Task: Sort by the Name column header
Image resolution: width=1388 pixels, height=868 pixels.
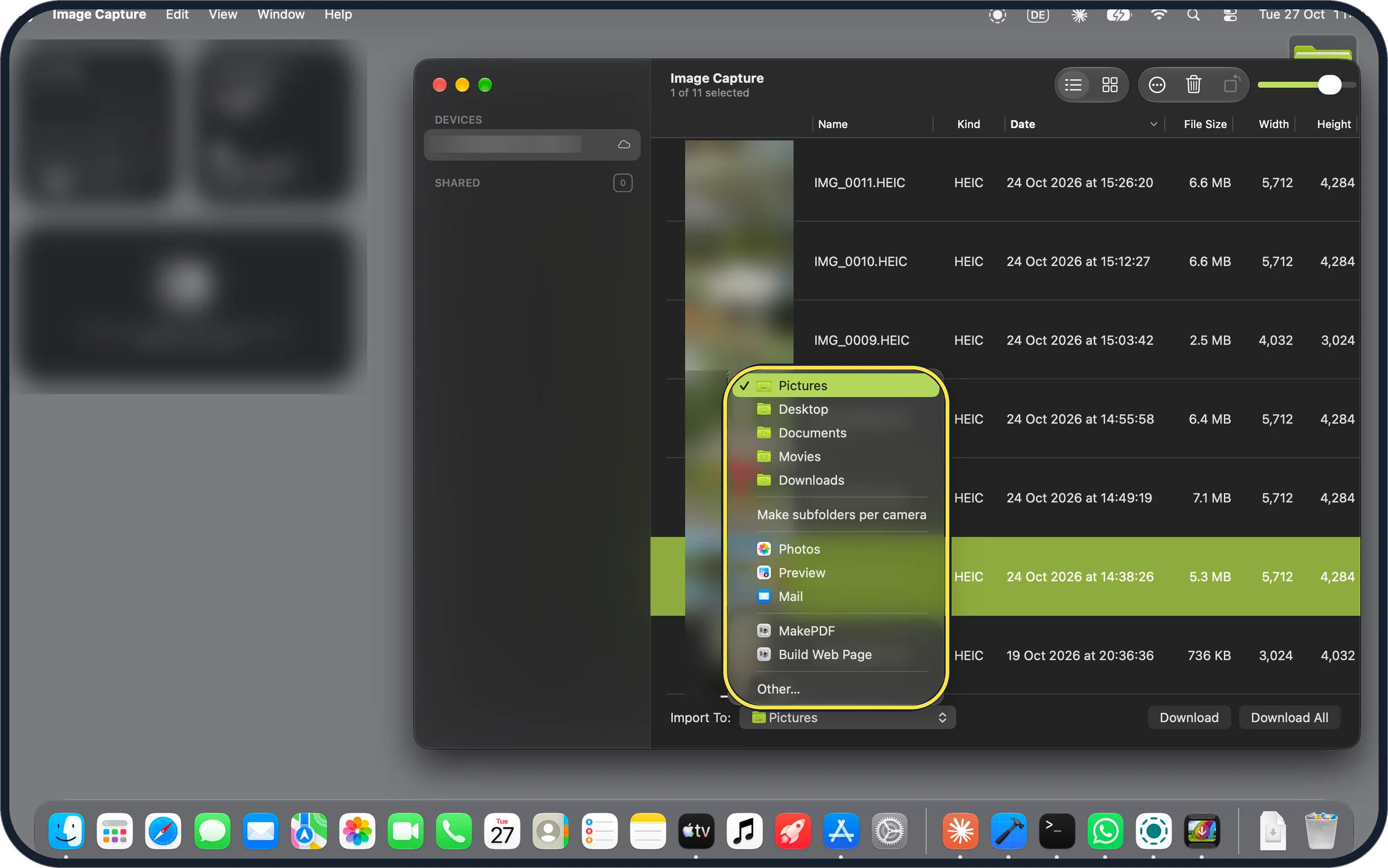Action: pos(872,125)
